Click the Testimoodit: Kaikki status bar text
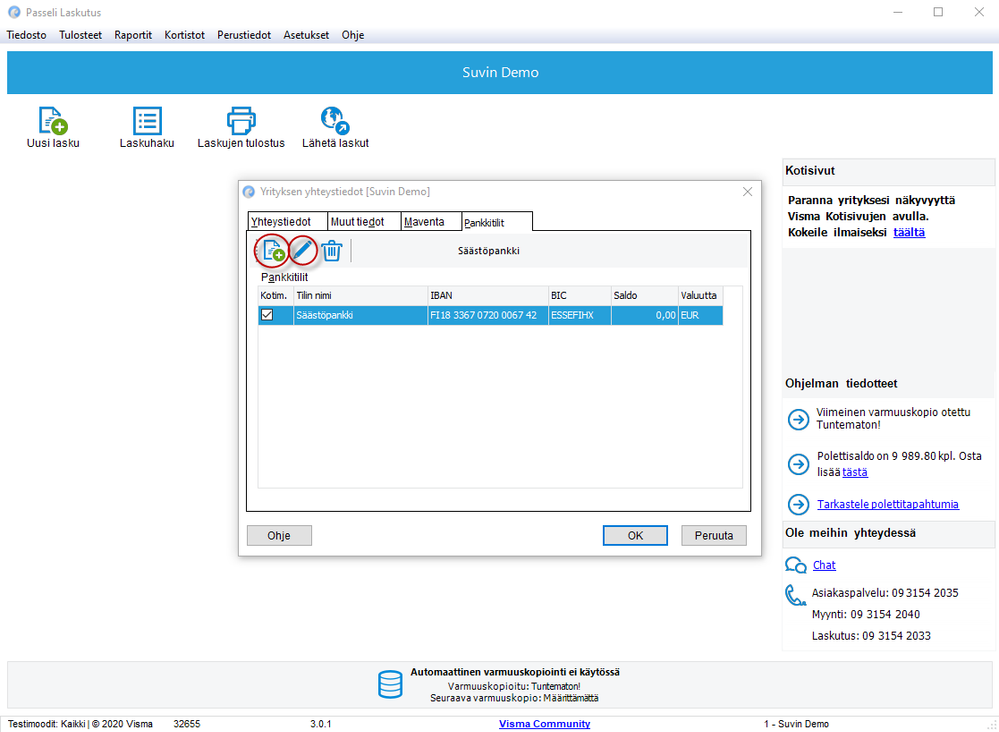The width and height of the screenshot is (999, 732). click(x=47, y=724)
